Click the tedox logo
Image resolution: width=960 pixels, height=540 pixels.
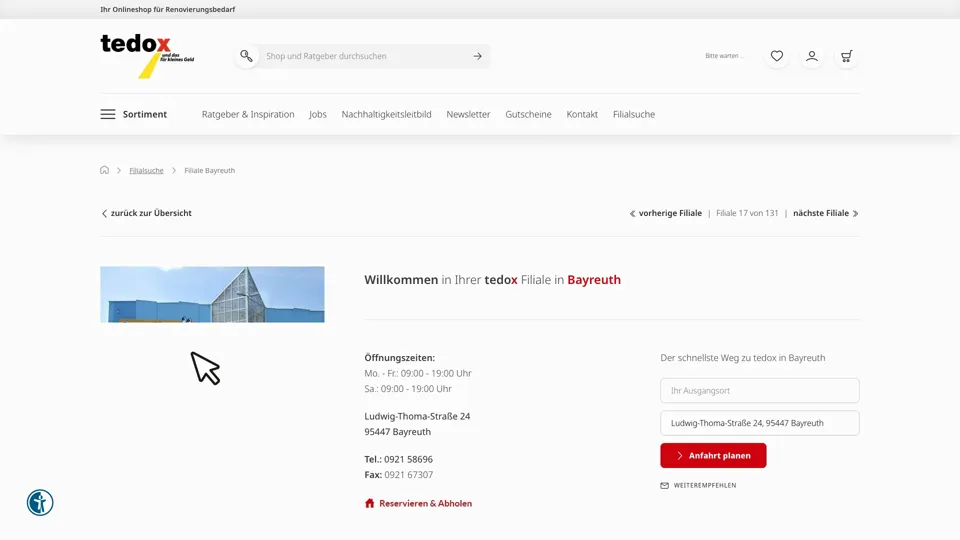click(147, 56)
